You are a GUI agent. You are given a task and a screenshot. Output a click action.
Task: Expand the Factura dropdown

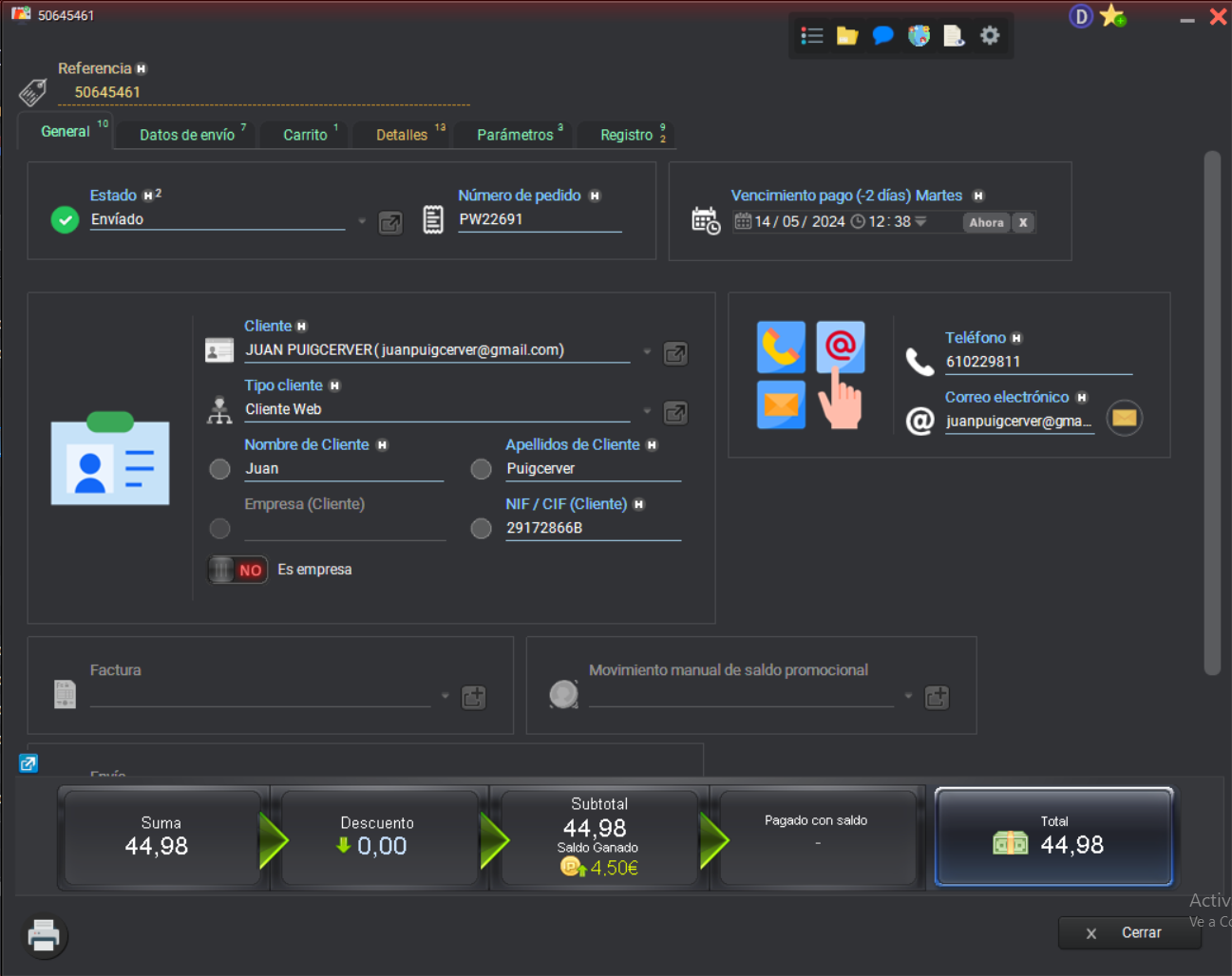445,696
